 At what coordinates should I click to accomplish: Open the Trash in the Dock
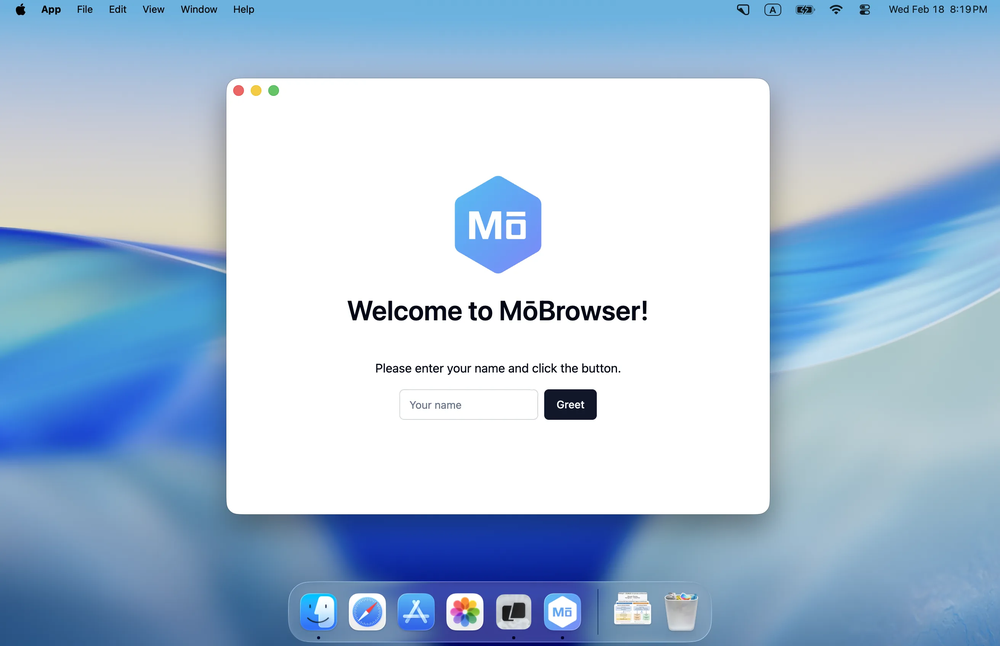(x=681, y=611)
